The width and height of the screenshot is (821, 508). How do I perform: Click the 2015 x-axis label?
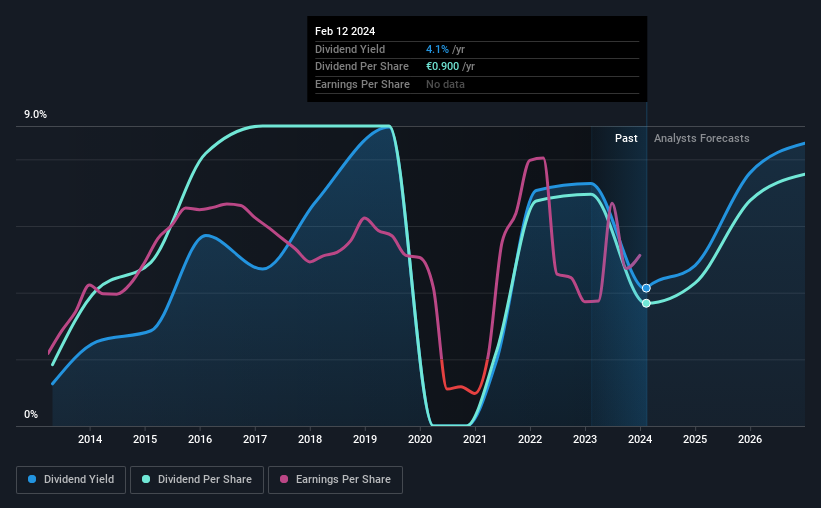click(145, 439)
